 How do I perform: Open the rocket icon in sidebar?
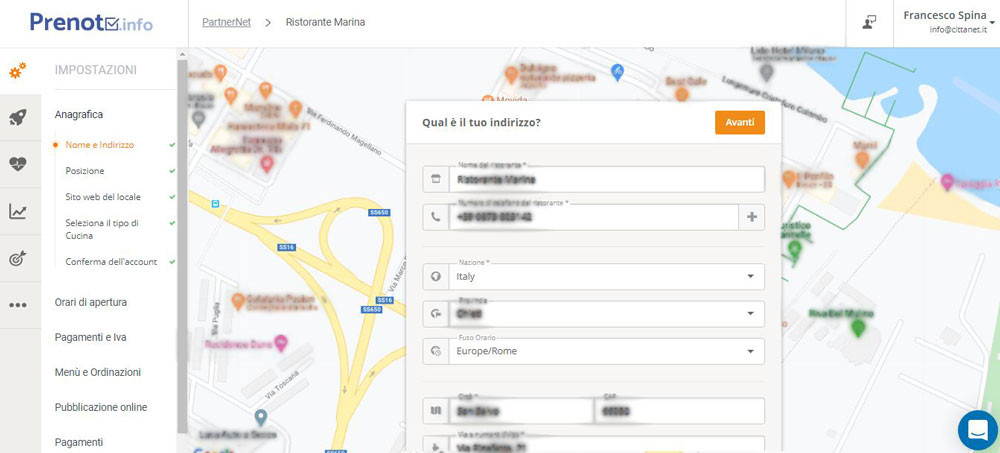(18, 118)
